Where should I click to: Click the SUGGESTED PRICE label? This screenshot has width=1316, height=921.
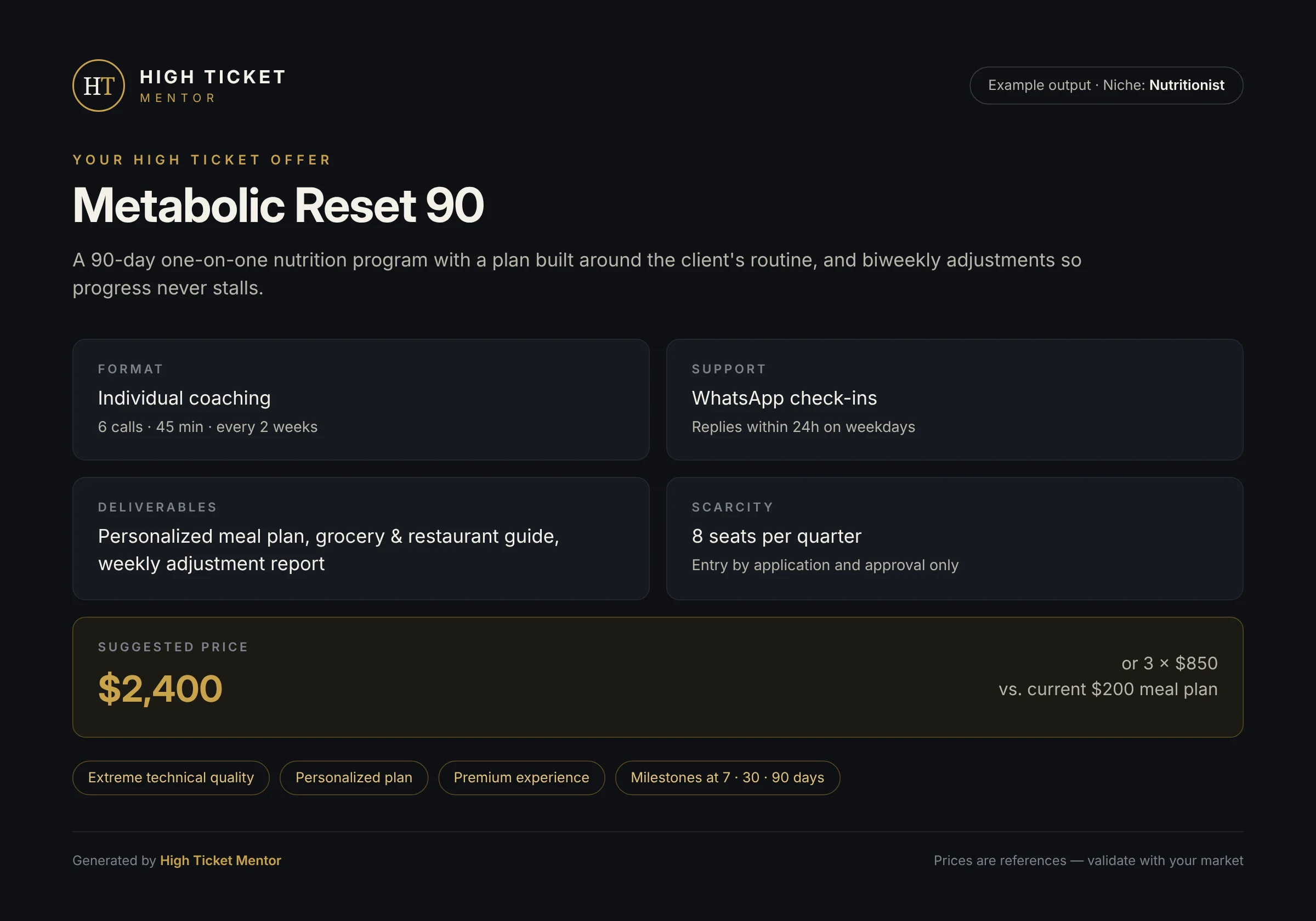click(x=173, y=647)
